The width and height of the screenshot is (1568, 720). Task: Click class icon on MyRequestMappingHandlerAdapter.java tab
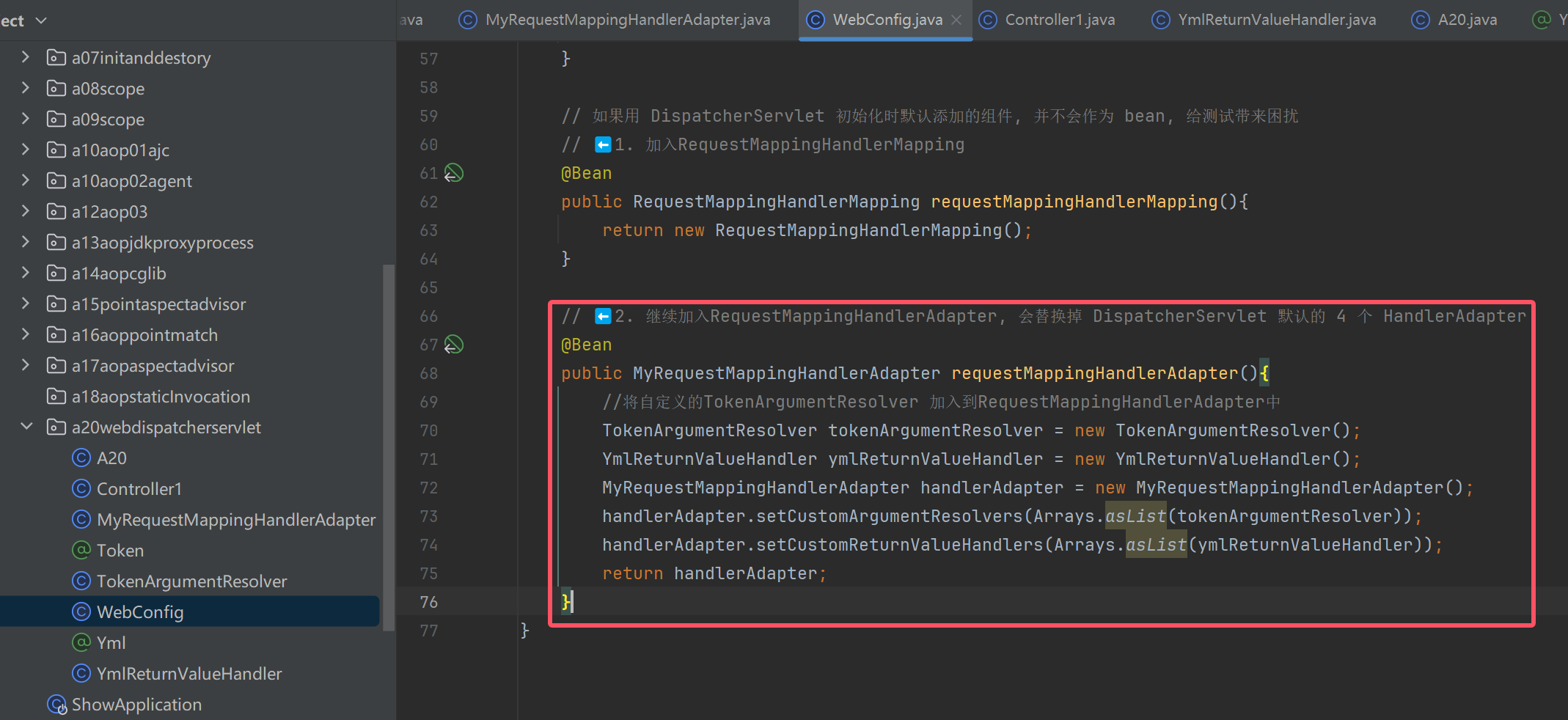pos(468,20)
